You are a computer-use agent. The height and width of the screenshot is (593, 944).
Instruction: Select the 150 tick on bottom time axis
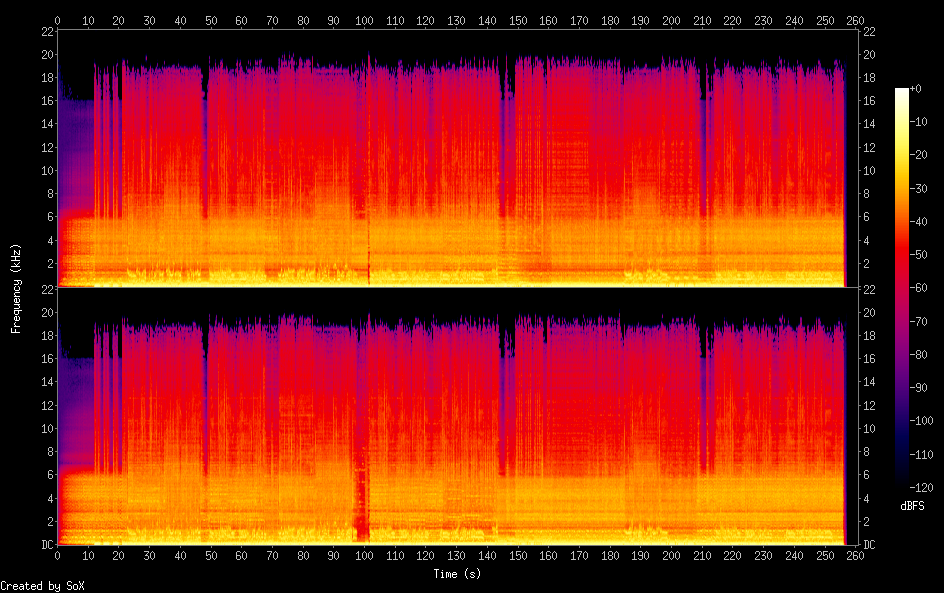(517, 556)
